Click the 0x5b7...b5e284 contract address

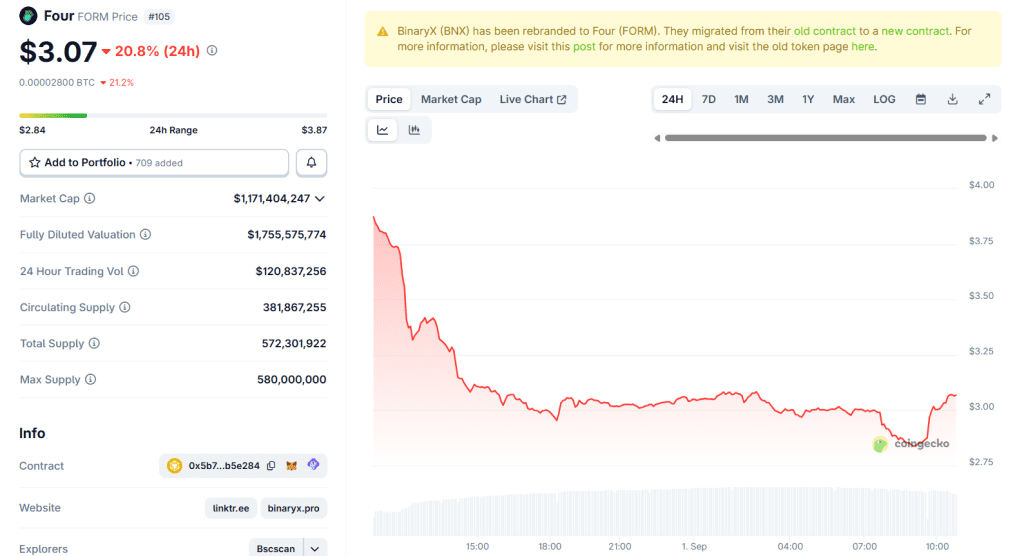pos(224,466)
